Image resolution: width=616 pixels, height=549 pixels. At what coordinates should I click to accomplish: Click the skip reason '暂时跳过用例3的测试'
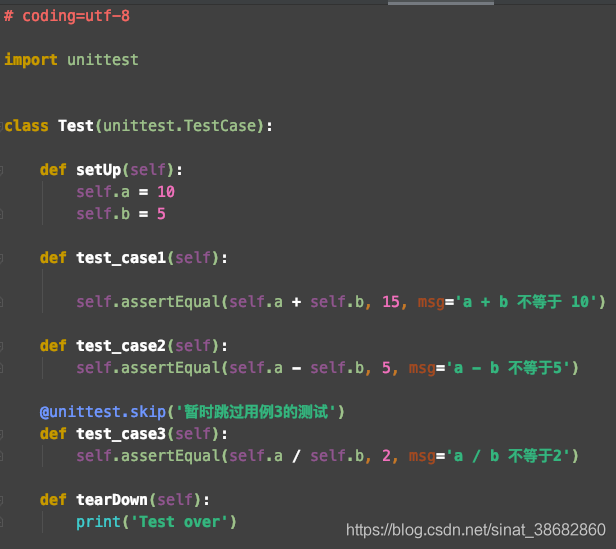(256, 412)
